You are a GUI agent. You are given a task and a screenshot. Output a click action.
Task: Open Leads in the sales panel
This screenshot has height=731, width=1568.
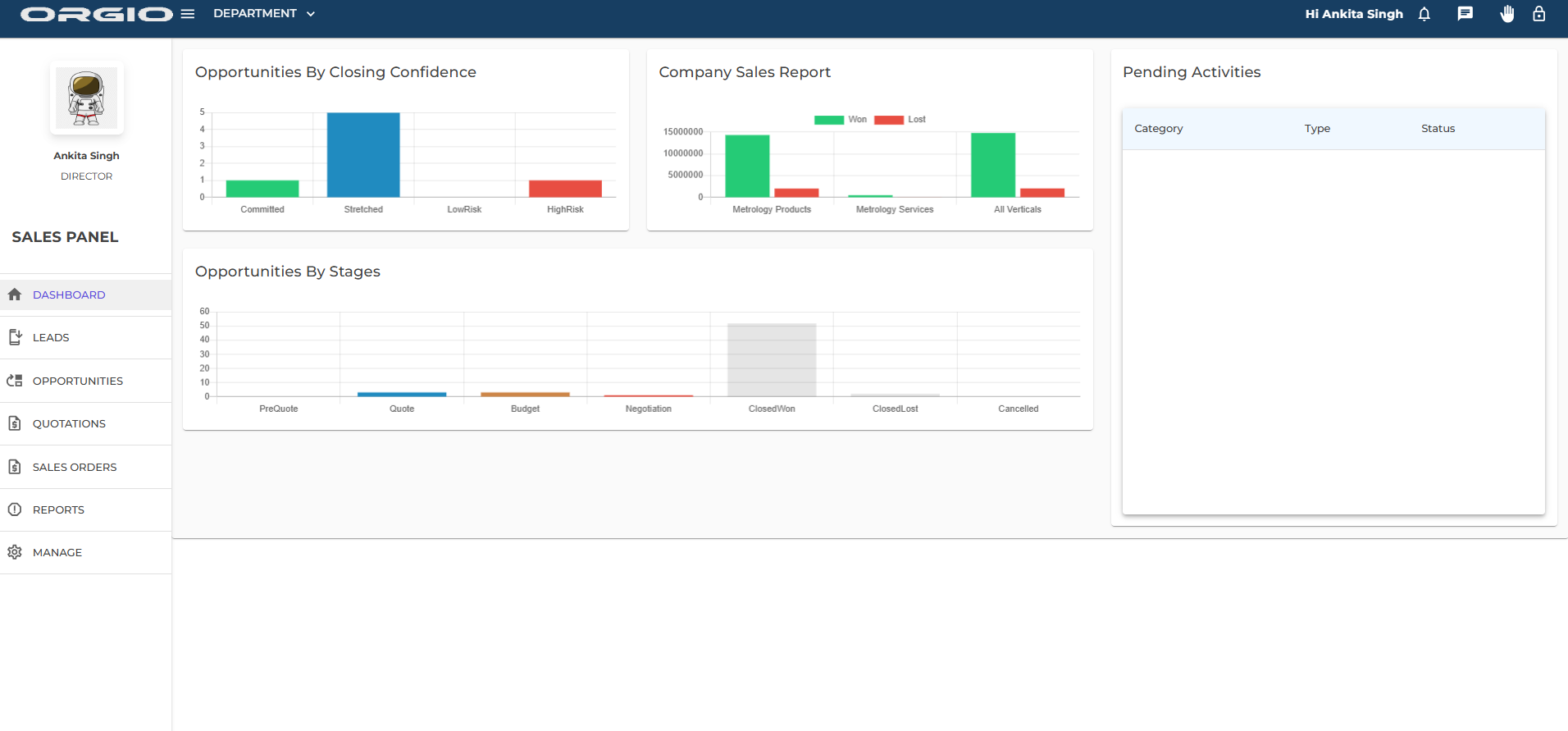tap(51, 338)
